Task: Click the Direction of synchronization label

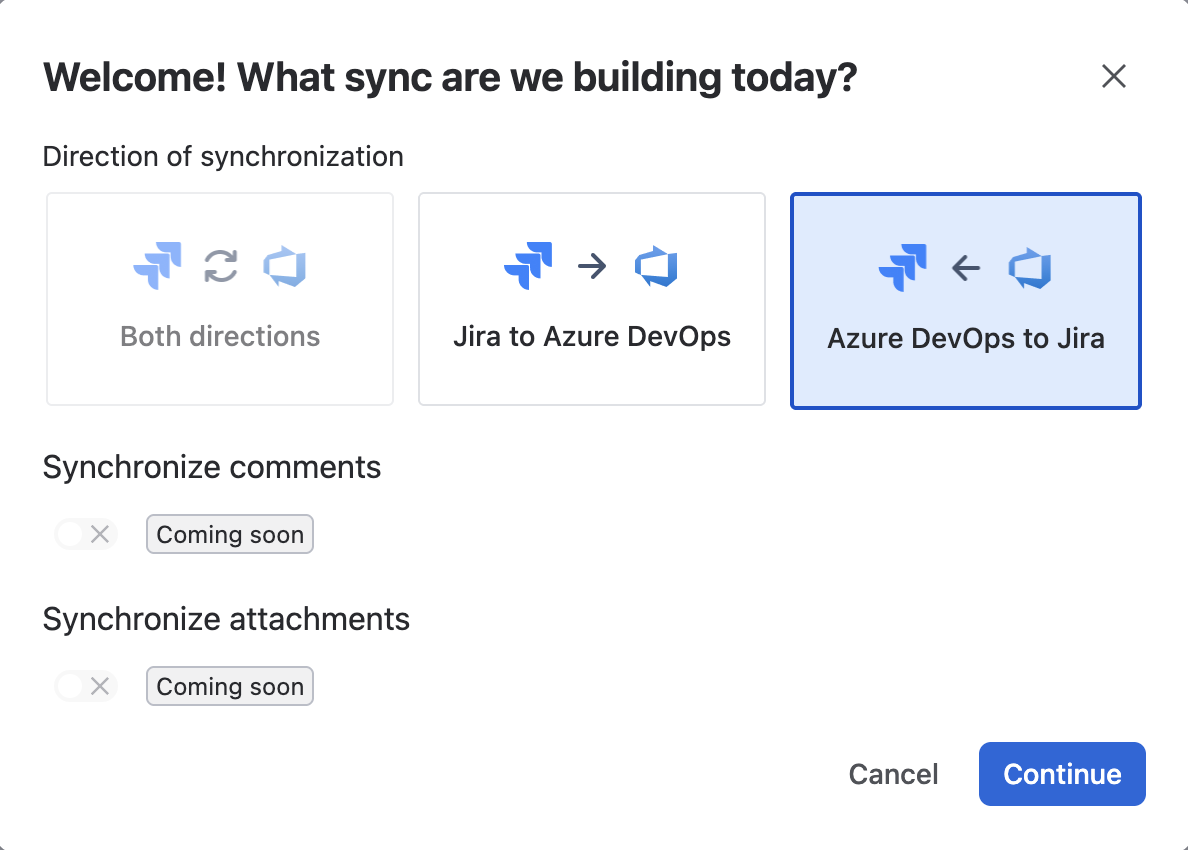Action: 223,157
